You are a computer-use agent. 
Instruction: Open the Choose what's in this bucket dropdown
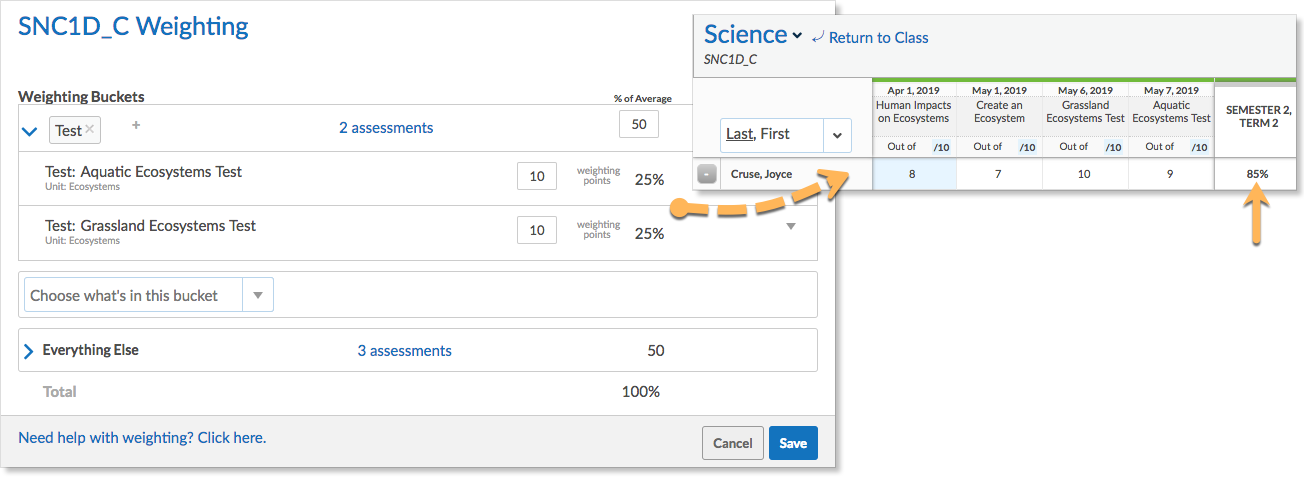tap(148, 295)
